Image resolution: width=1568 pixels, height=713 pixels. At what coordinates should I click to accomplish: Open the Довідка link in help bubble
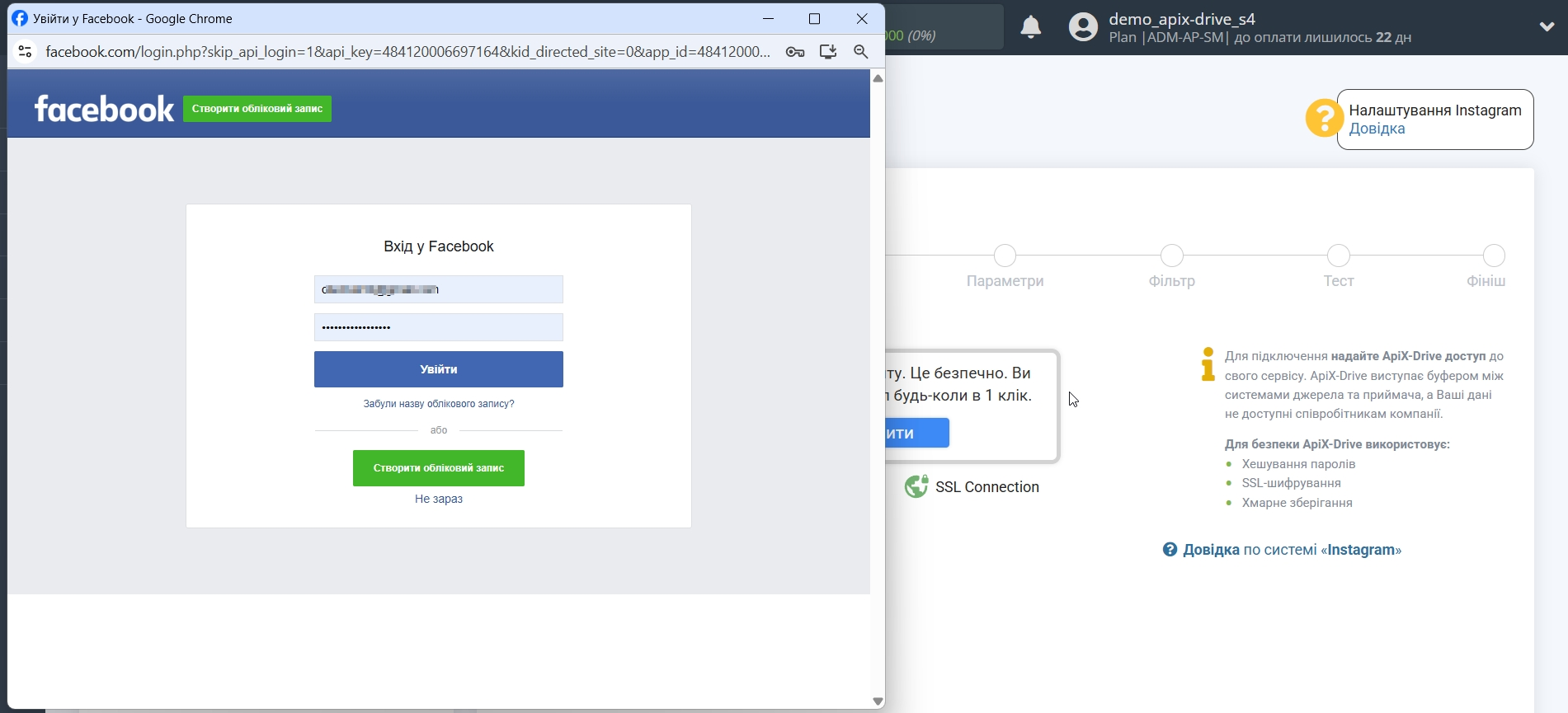click(x=1377, y=129)
